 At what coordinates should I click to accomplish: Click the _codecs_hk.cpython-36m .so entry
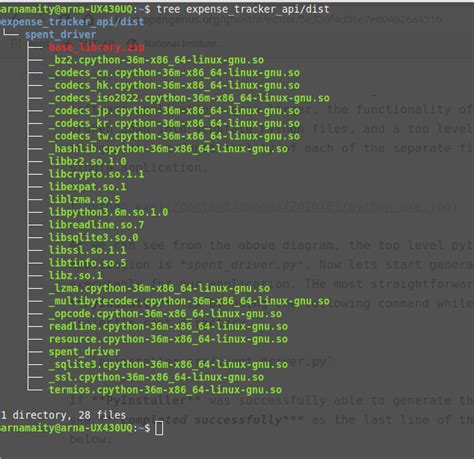[x=174, y=85]
